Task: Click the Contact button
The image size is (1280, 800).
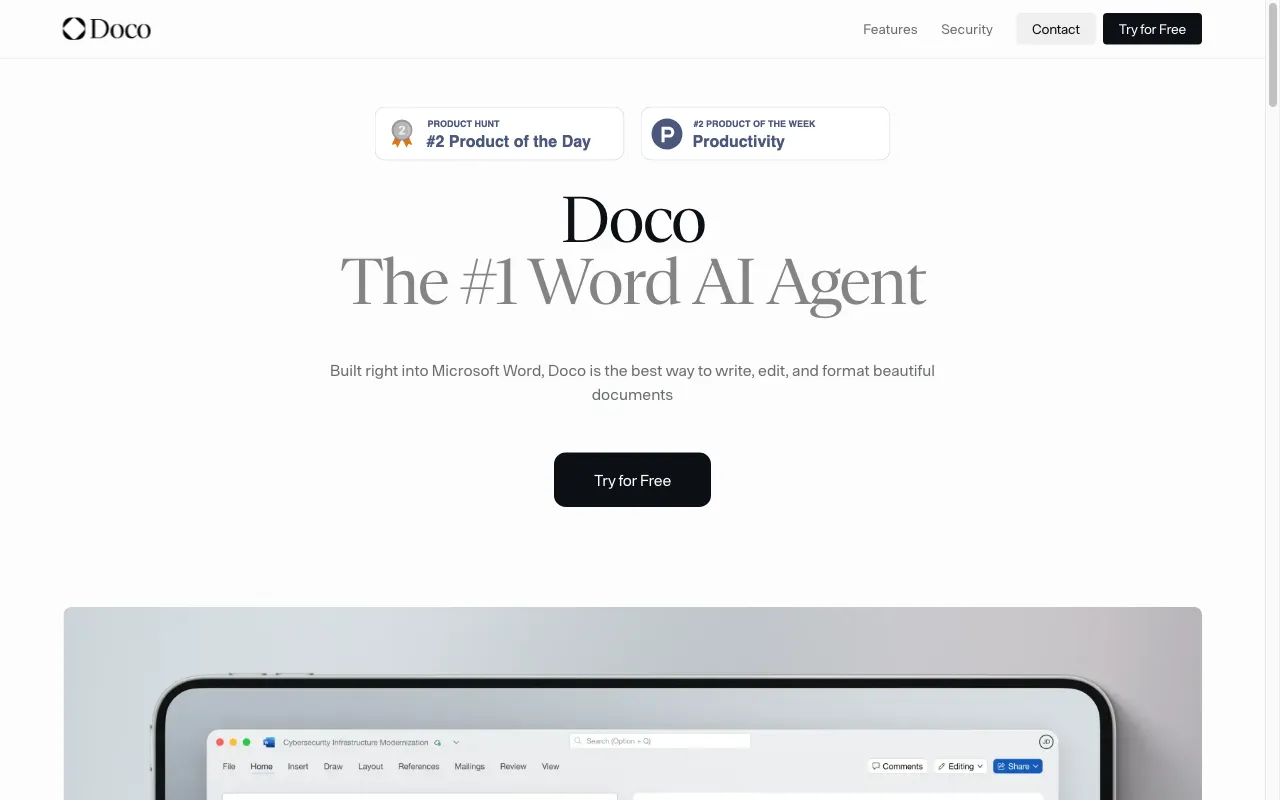Action: point(1056,29)
